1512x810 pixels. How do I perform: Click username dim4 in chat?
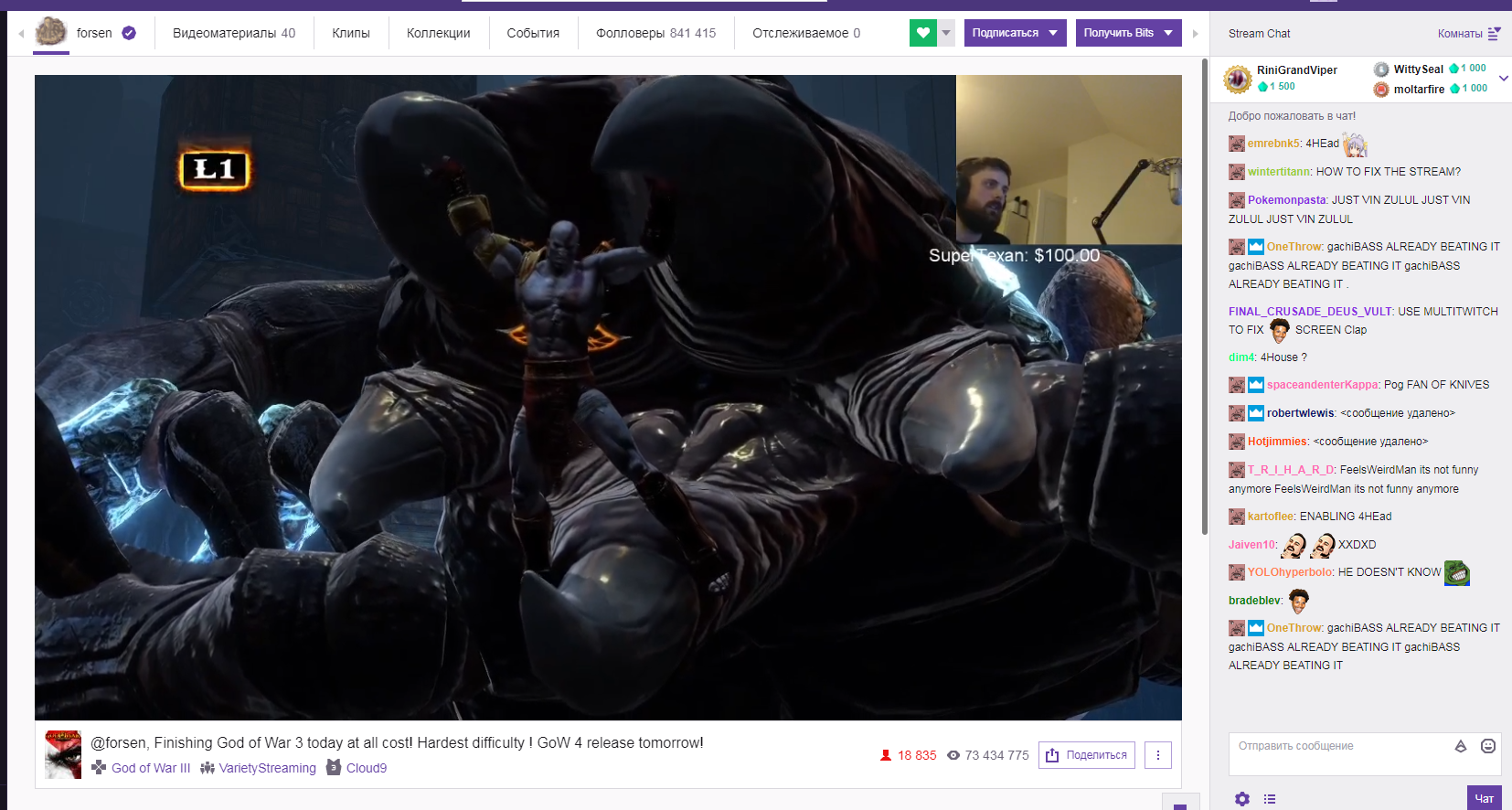point(1241,357)
